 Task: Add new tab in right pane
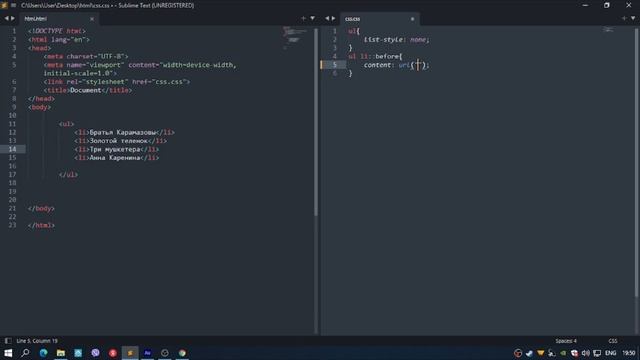click(624, 18)
